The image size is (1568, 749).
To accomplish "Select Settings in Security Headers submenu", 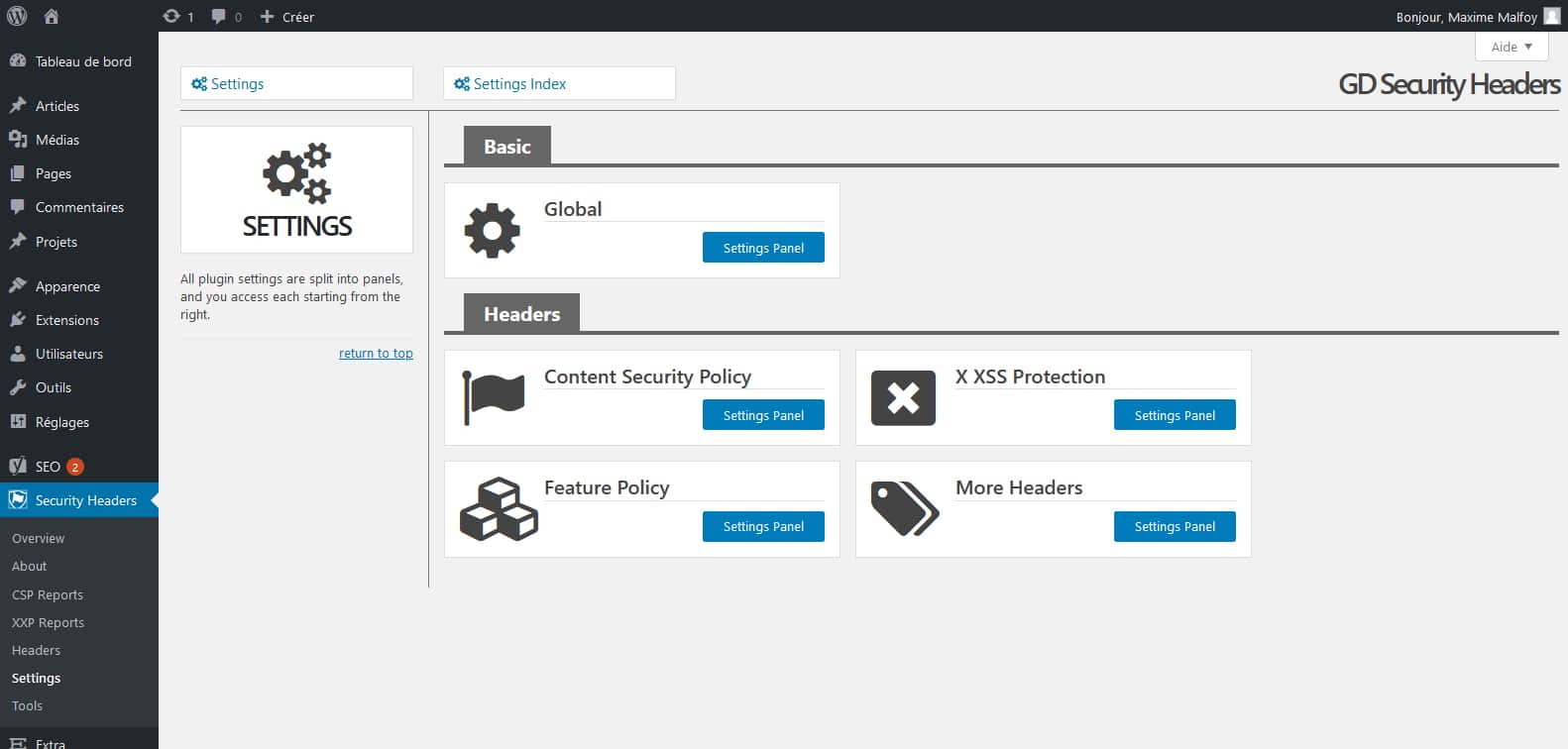I will [x=37, y=678].
